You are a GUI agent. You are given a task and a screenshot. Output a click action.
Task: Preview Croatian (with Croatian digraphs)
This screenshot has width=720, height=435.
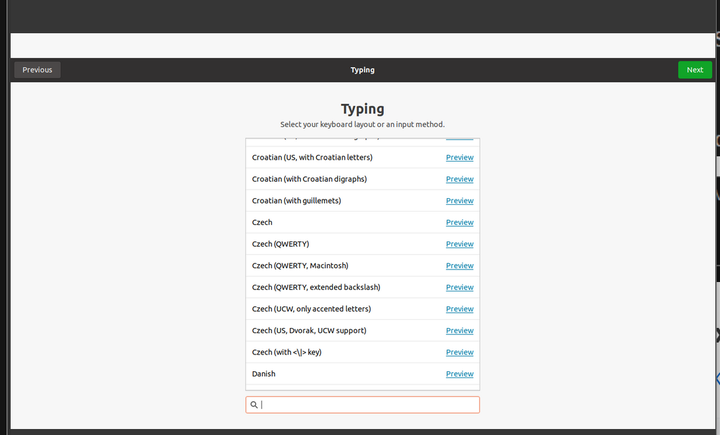[x=459, y=179]
